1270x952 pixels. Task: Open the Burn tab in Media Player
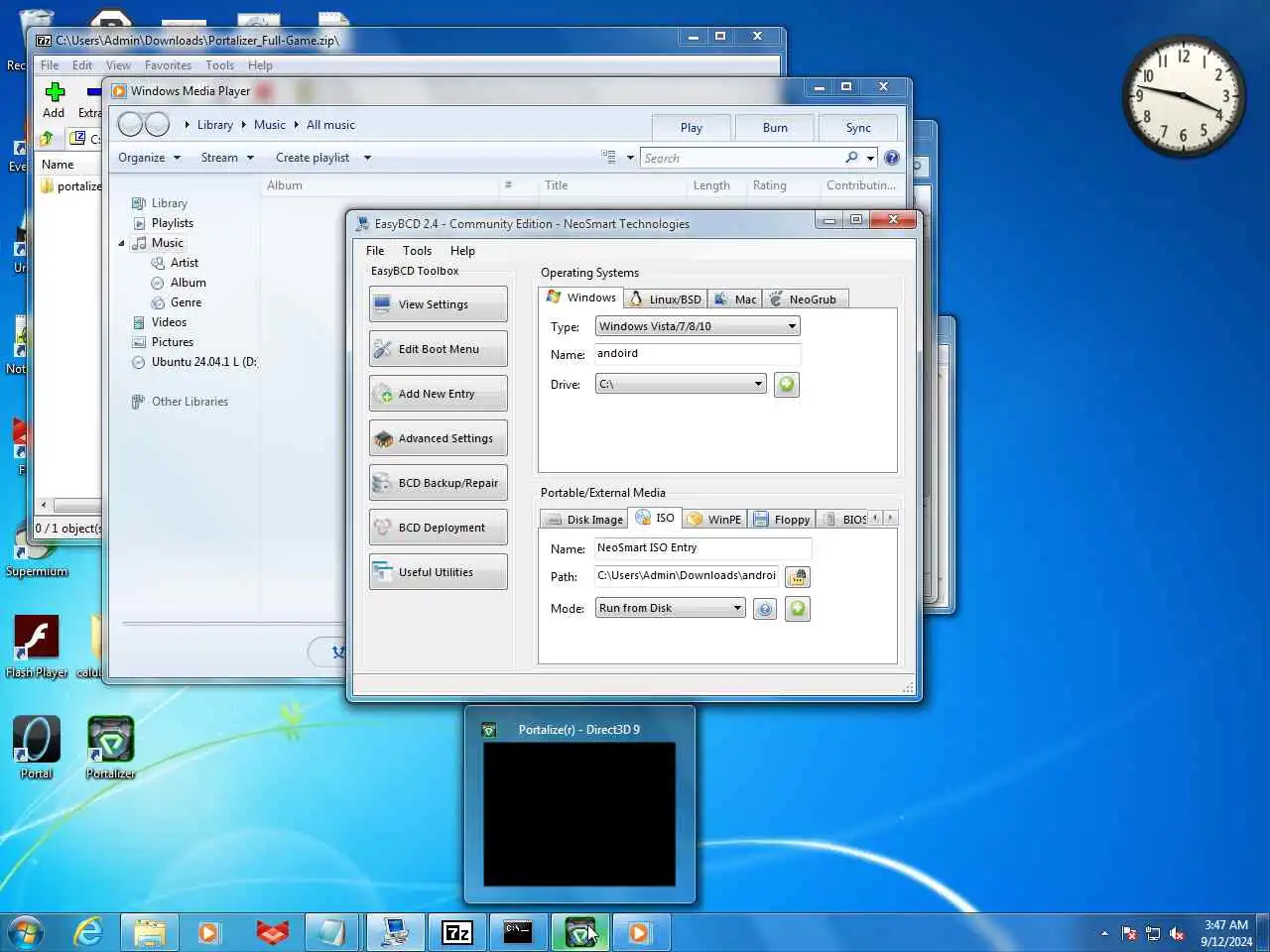[x=775, y=128]
